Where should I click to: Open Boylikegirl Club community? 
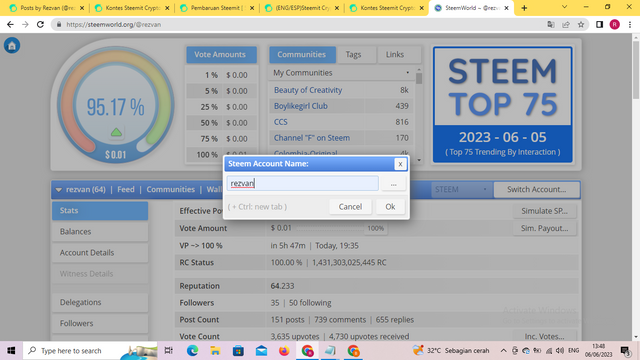(x=300, y=106)
